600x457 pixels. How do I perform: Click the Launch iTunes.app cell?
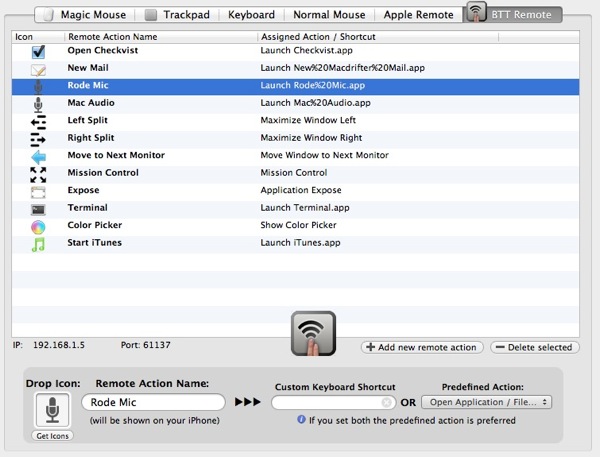point(300,243)
